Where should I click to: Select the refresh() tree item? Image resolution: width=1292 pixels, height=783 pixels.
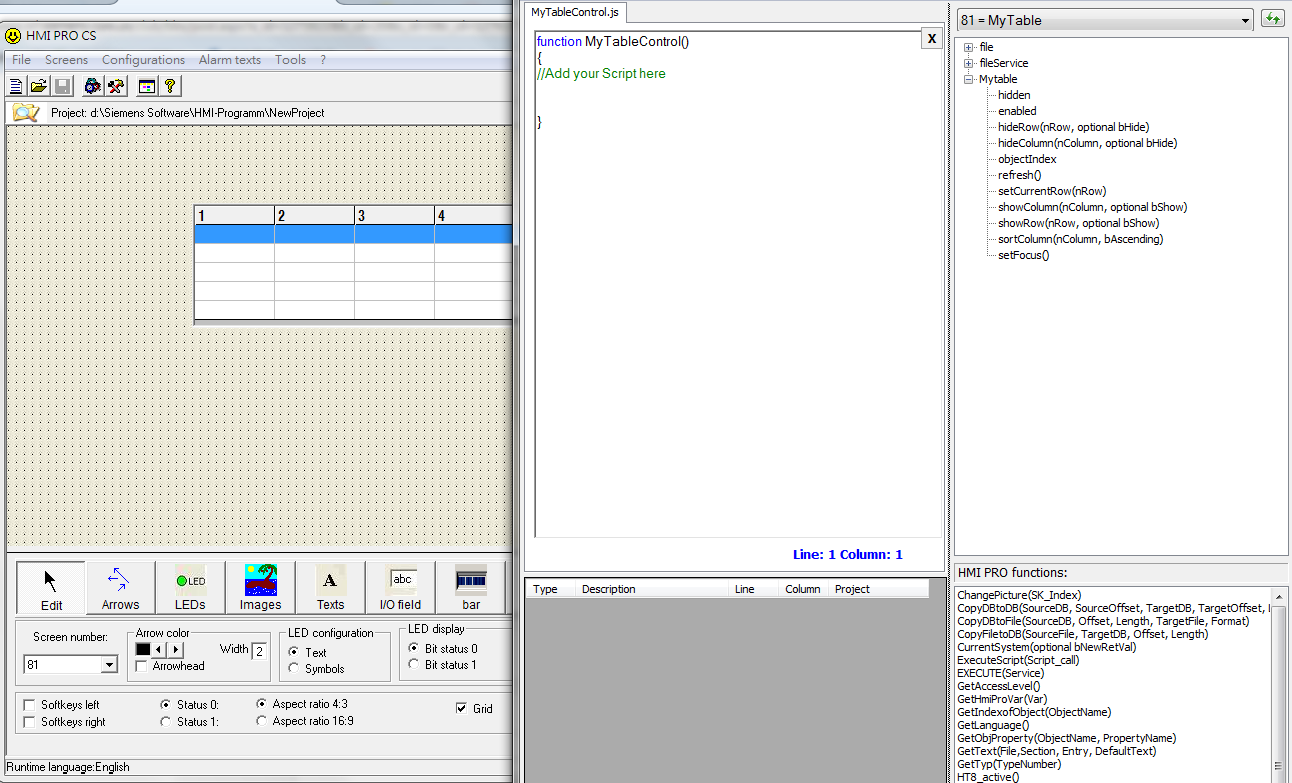pos(1019,175)
